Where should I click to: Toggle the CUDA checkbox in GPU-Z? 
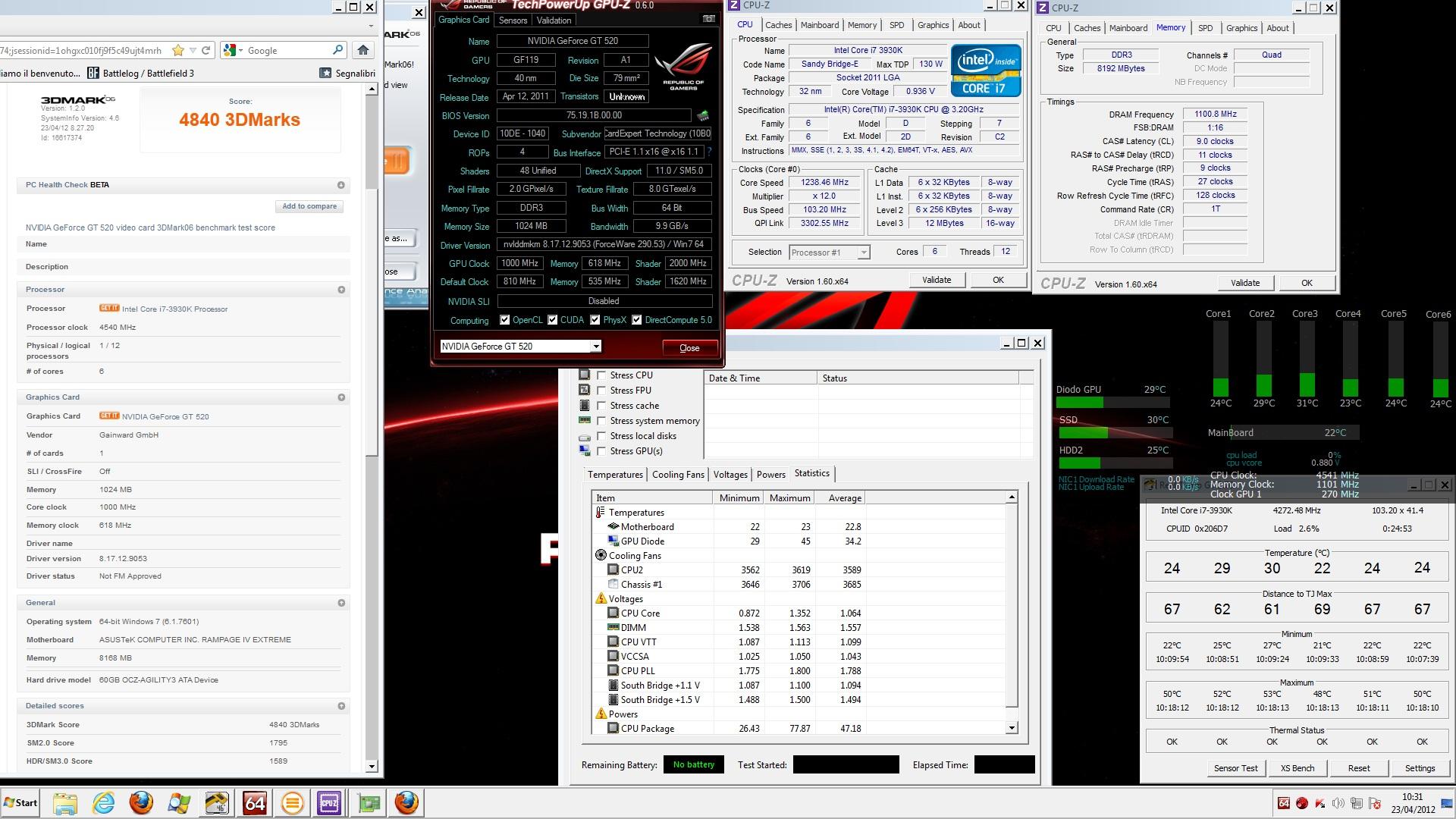pos(552,320)
